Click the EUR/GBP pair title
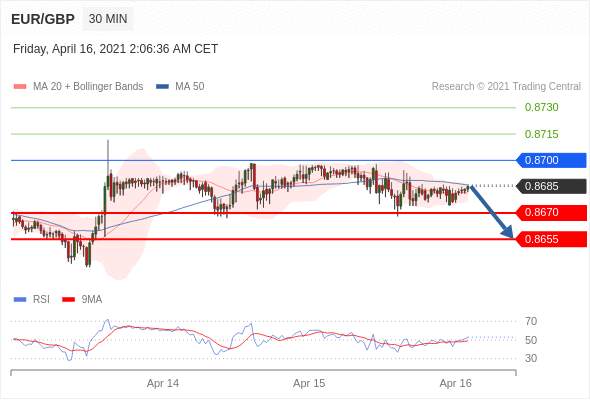This screenshot has height=400, width=590. coord(43,19)
